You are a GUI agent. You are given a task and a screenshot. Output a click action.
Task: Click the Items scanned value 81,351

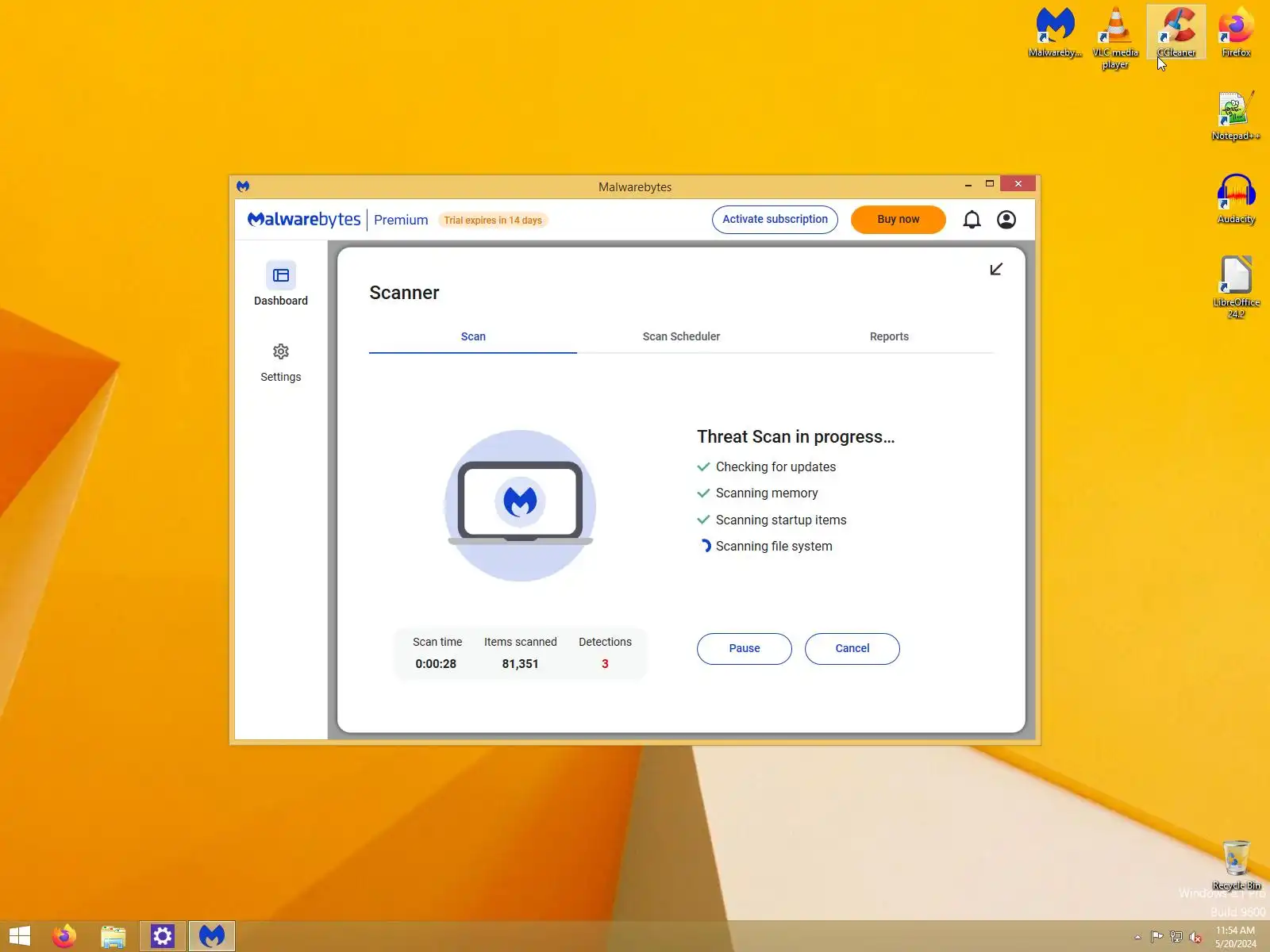coord(520,664)
